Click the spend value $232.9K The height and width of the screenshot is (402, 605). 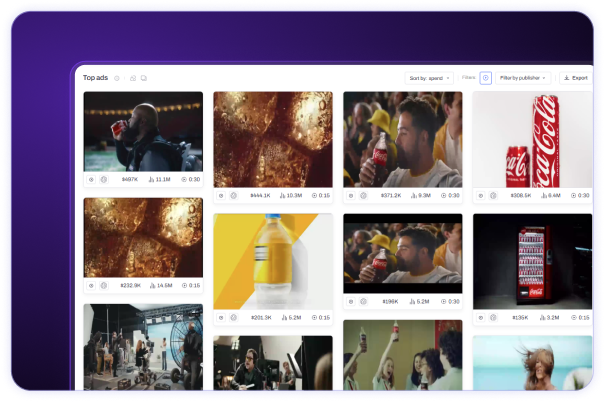point(130,286)
